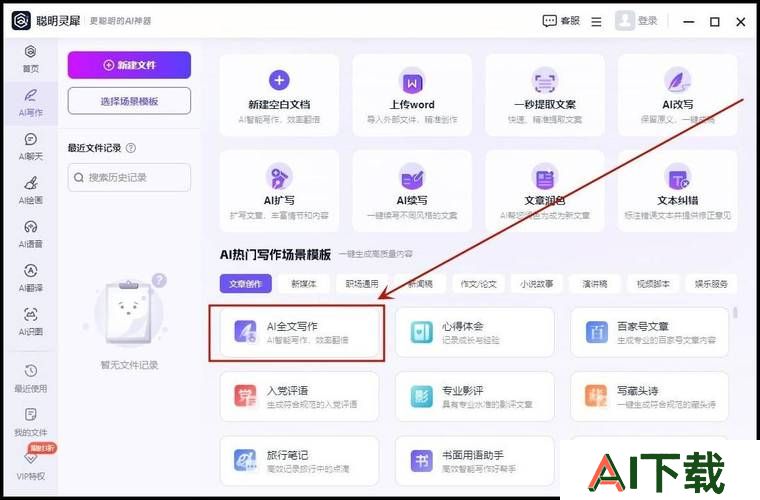This screenshot has height=500, width=760.
Task: Click the 旅行笔记 template icon
Action: 246,461
